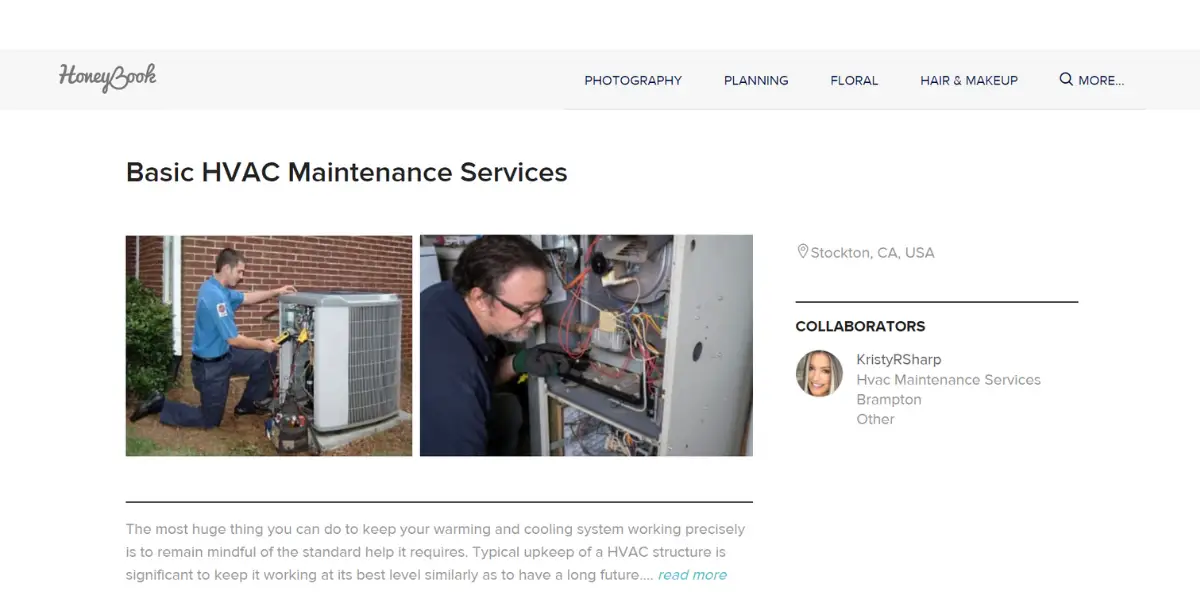Open the furnace wiring repair photo

click(x=586, y=346)
